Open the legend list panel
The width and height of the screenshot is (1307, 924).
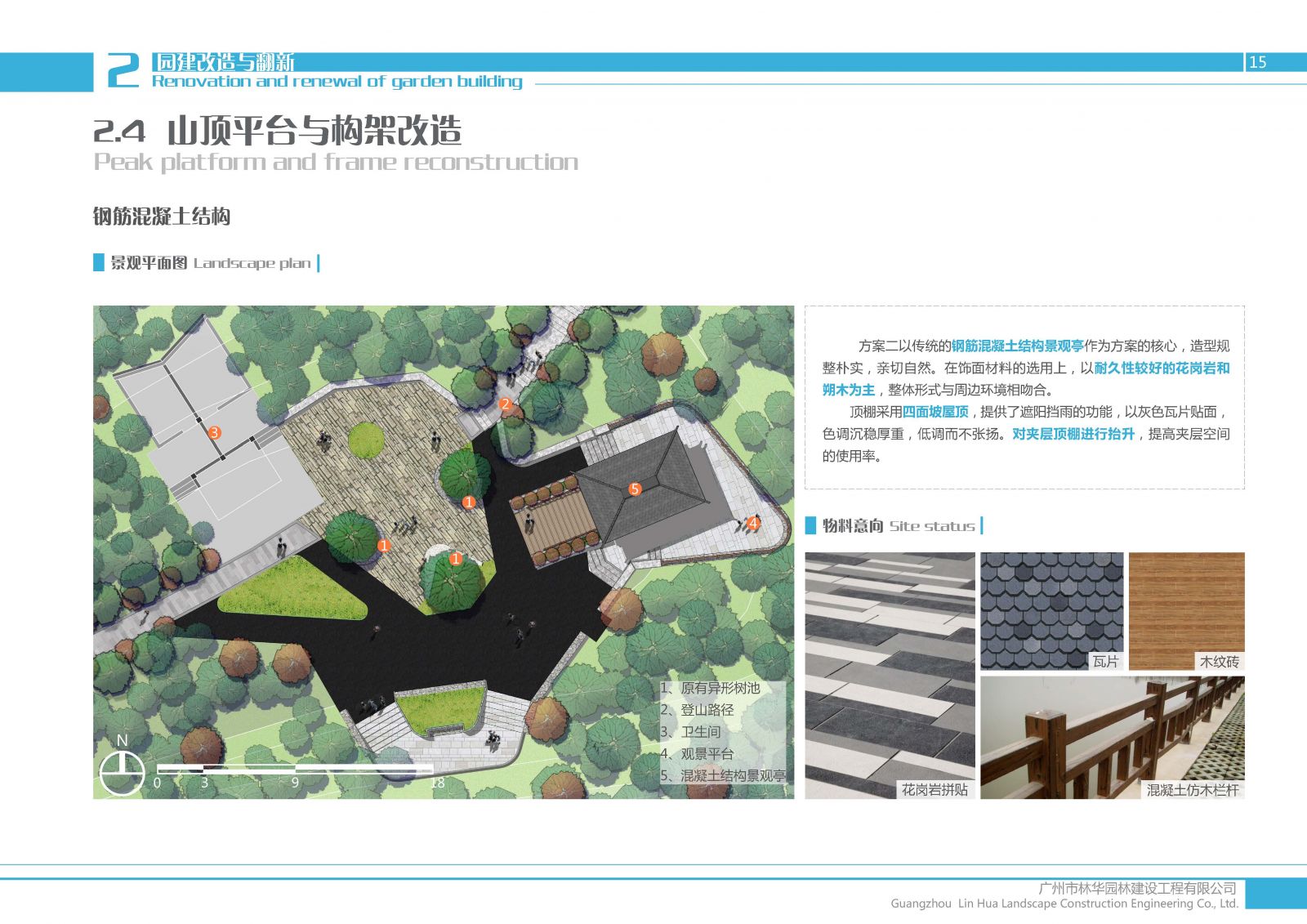point(723,731)
